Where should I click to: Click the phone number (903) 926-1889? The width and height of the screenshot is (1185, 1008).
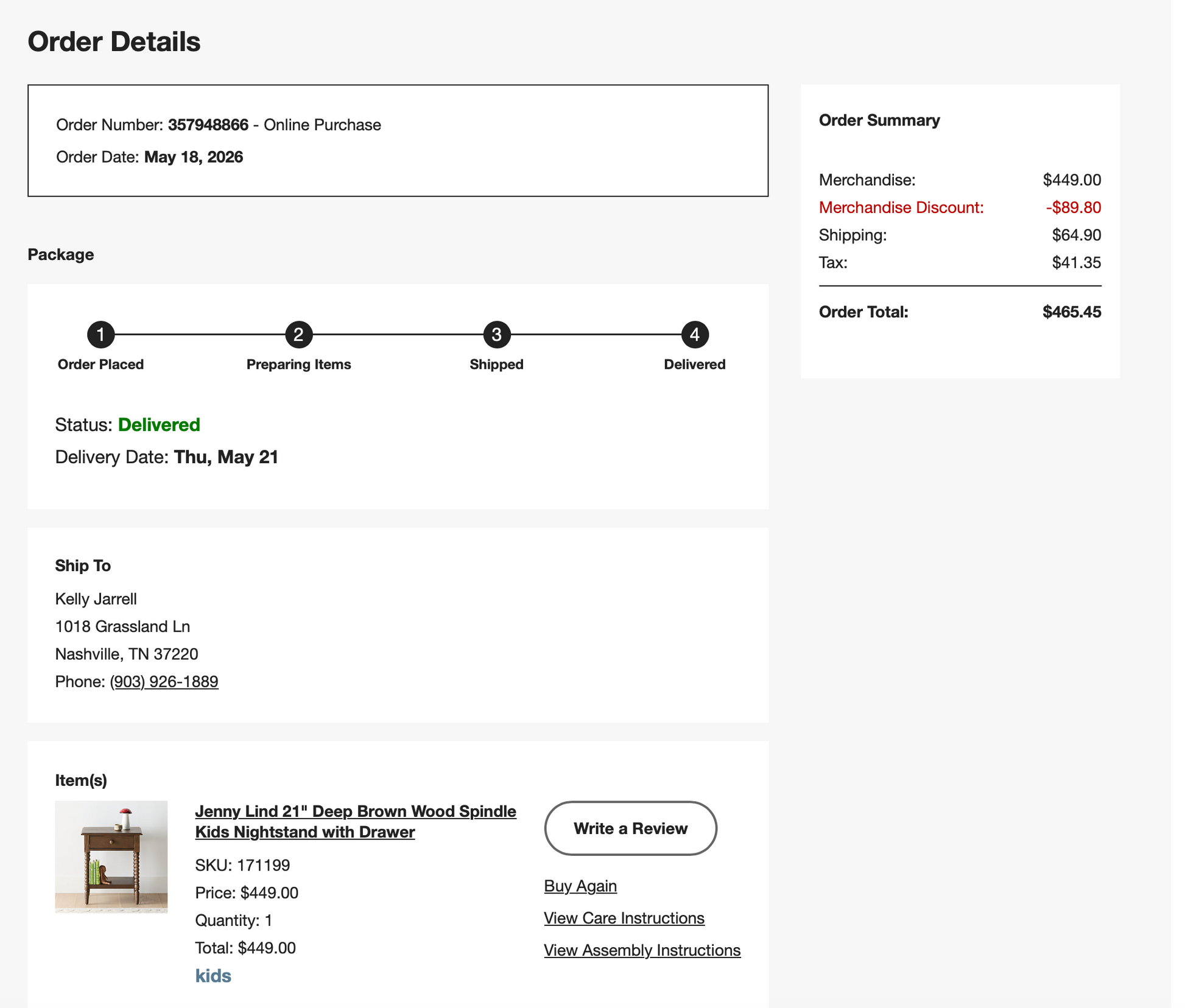pos(164,681)
